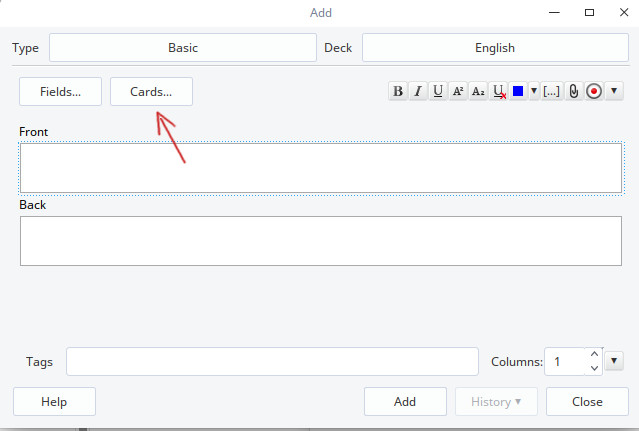The width and height of the screenshot is (639, 431).
Task: Start audio recording with the record icon
Action: point(594,91)
